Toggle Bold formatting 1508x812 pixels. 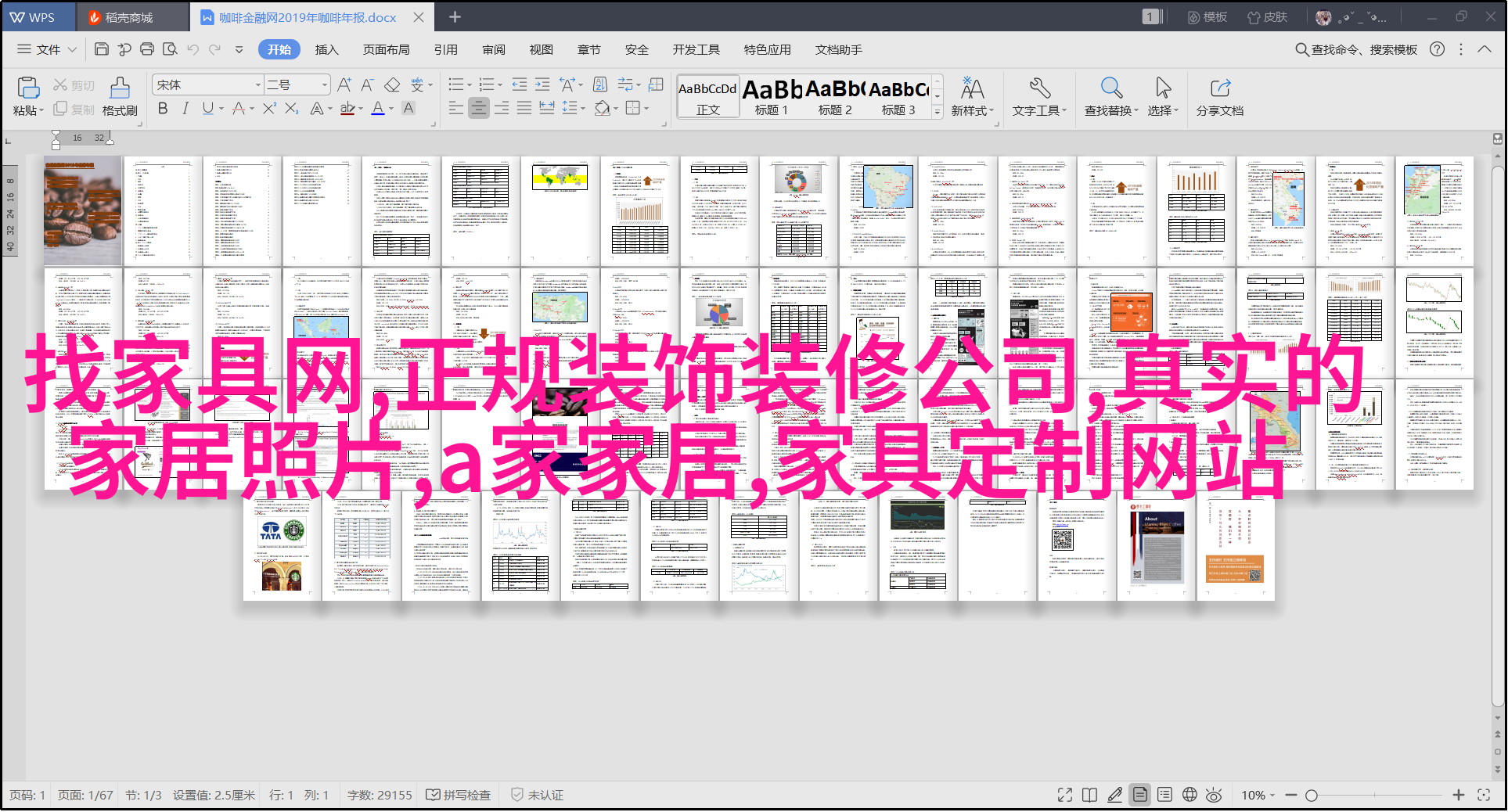pyautogui.click(x=163, y=109)
